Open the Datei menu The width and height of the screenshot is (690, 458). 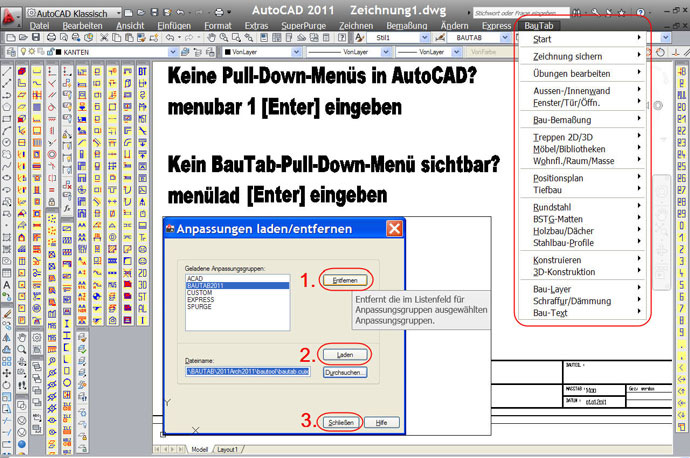(39, 26)
